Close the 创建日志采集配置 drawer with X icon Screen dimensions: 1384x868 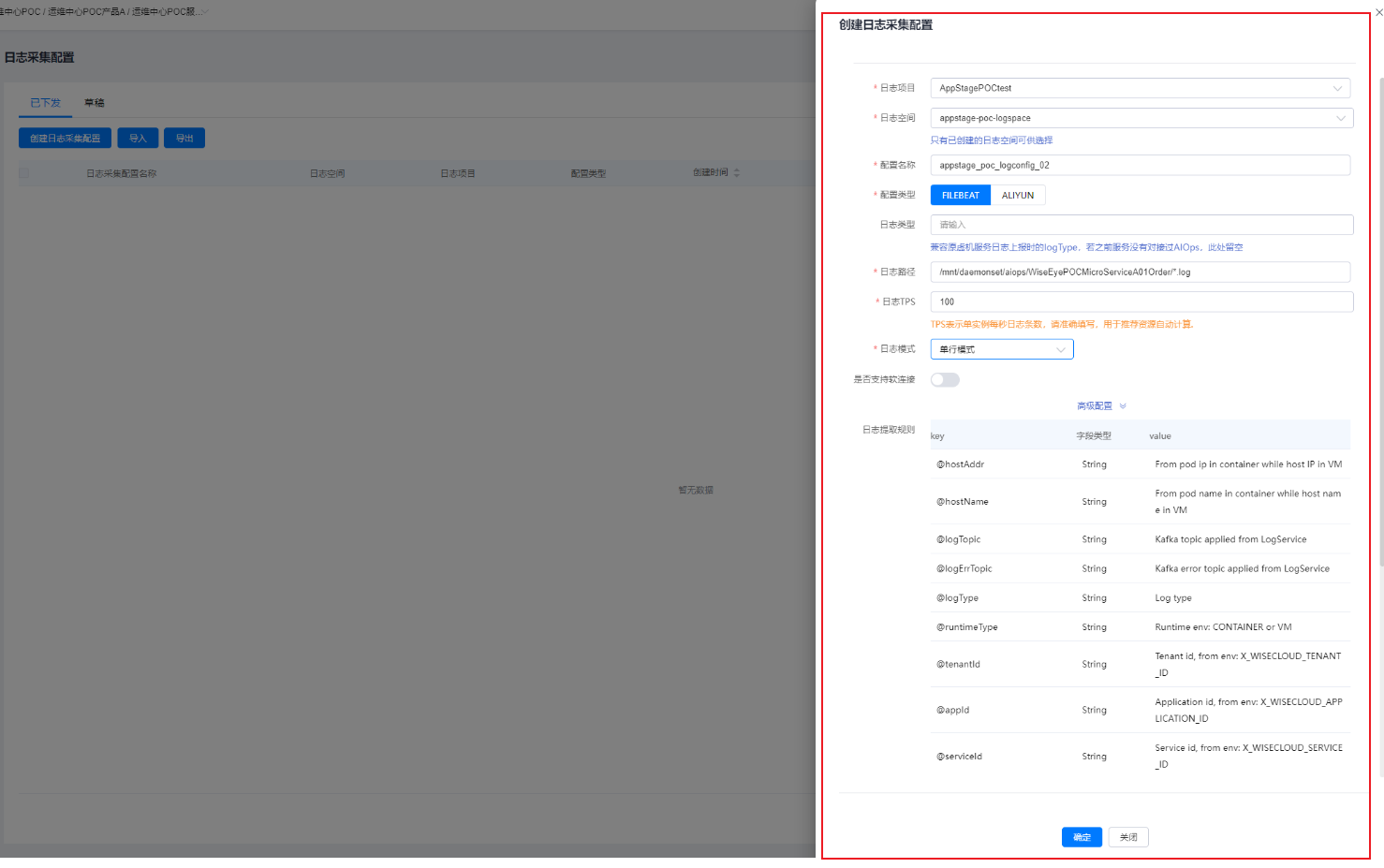point(1378,11)
